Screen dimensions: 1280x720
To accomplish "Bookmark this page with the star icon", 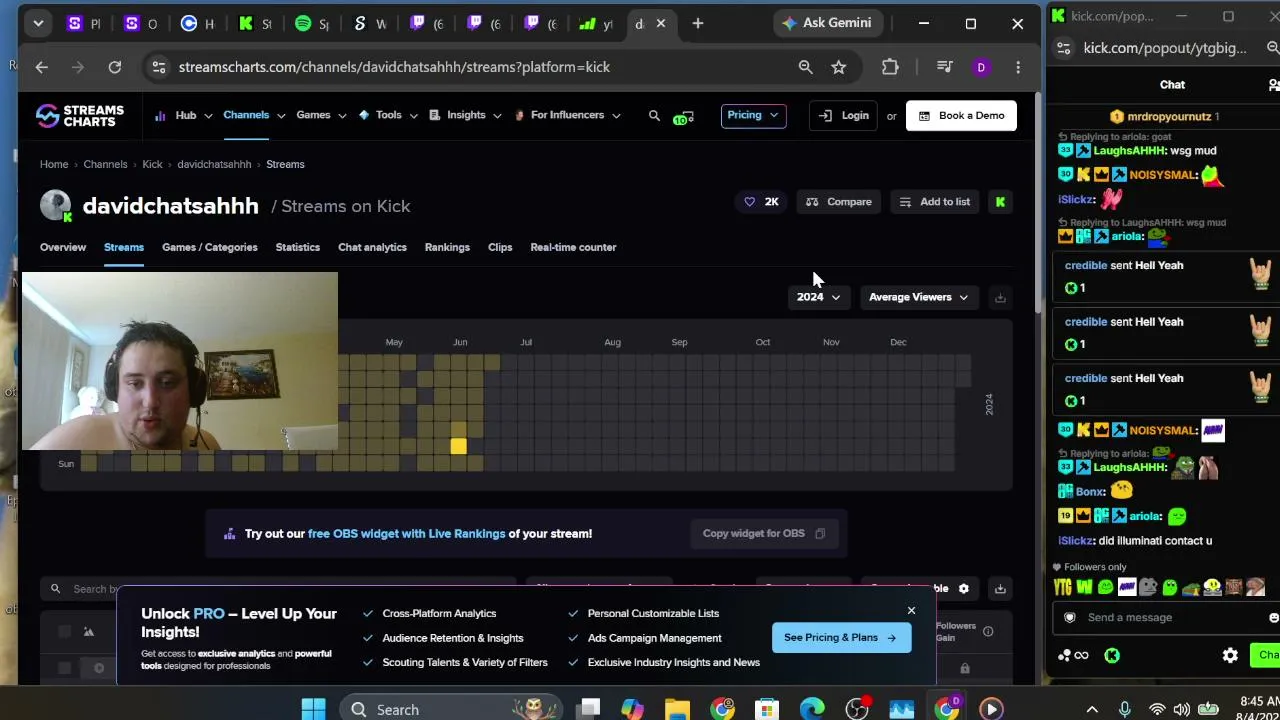I will (x=839, y=67).
